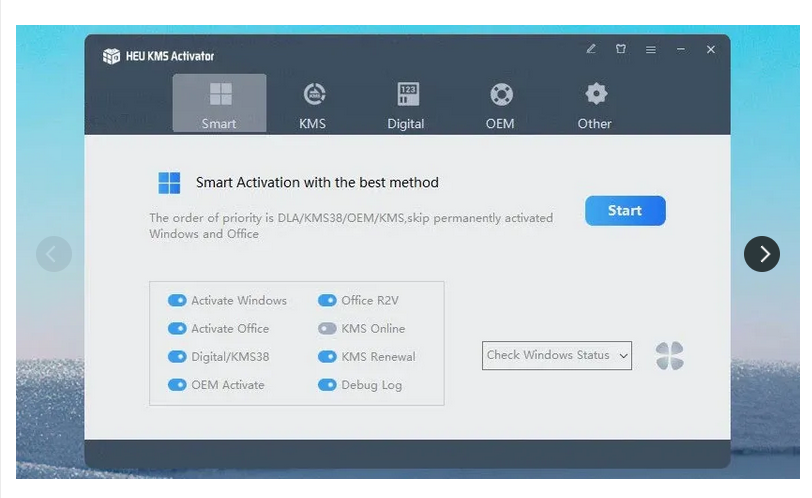Enable the KMS Online switch

tap(327, 328)
